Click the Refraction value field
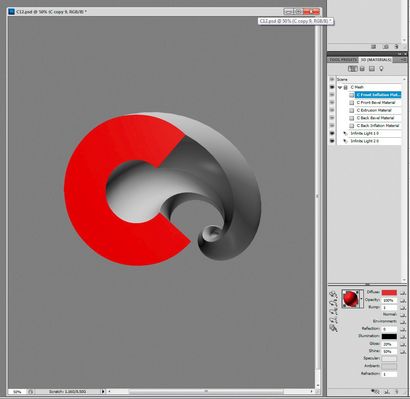Viewport: 410px width, 399px height. [389, 374]
